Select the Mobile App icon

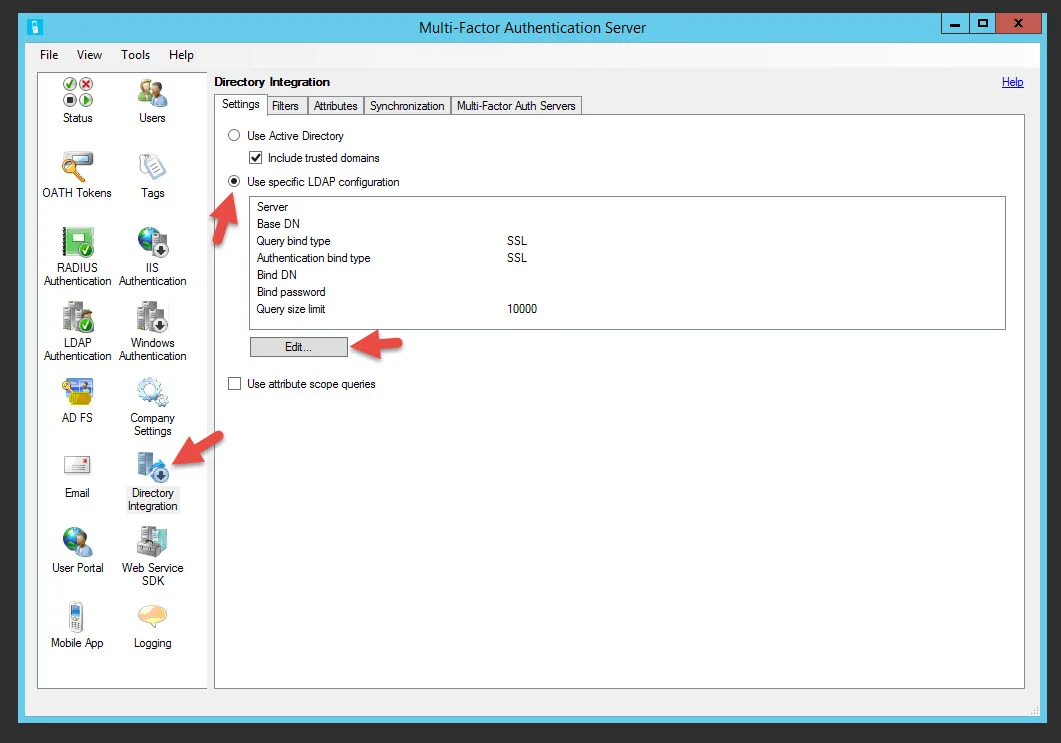[x=76, y=616]
